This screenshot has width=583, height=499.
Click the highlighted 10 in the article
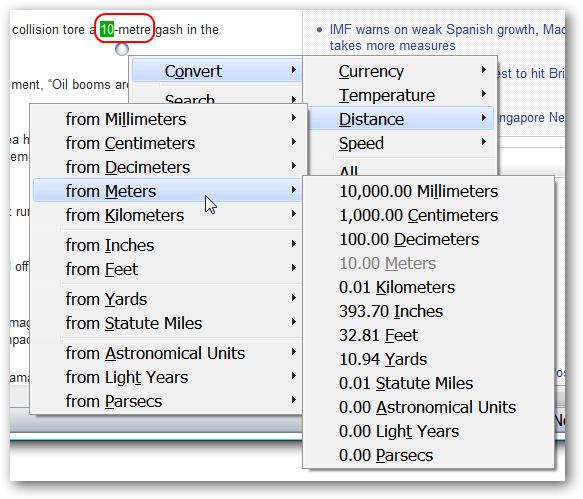pos(107,29)
